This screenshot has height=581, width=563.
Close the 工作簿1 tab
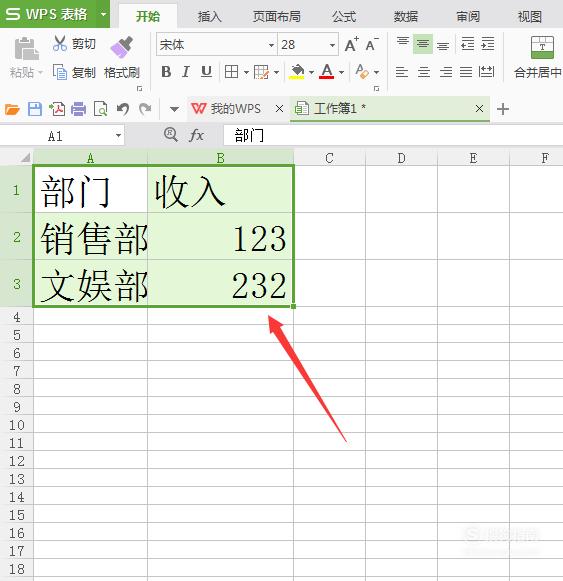tap(479, 109)
